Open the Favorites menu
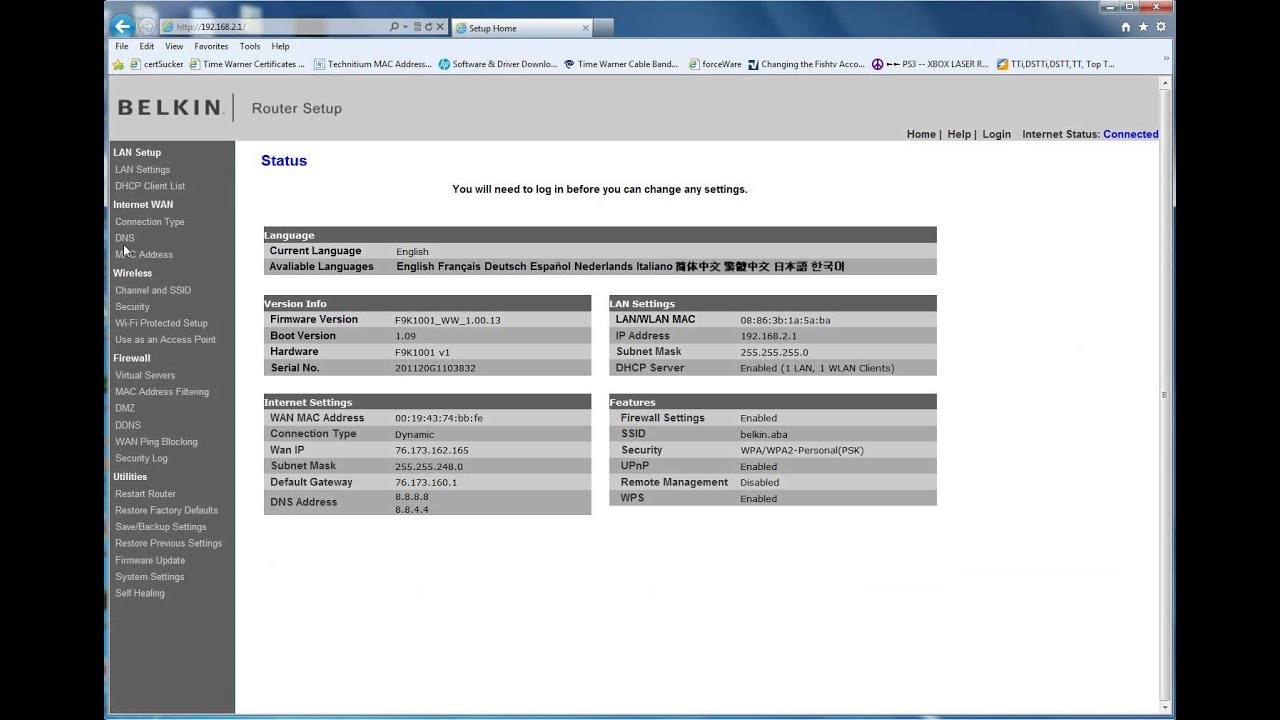The image size is (1280, 720). (x=211, y=46)
